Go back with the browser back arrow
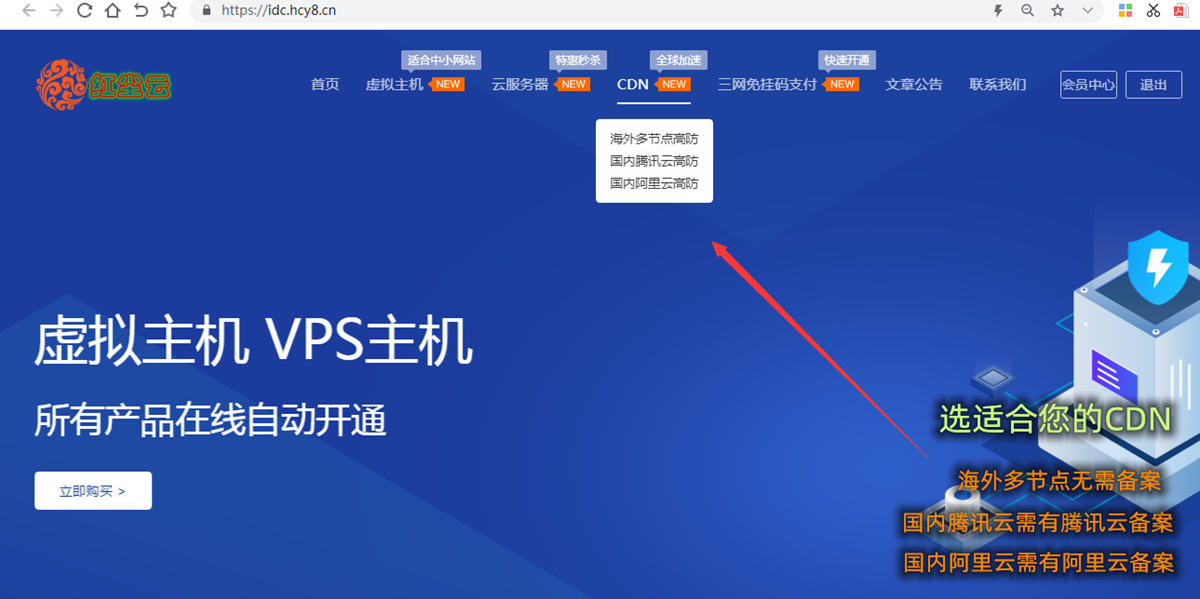The height and width of the screenshot is (599, 1200). click(x=29, y=10)
